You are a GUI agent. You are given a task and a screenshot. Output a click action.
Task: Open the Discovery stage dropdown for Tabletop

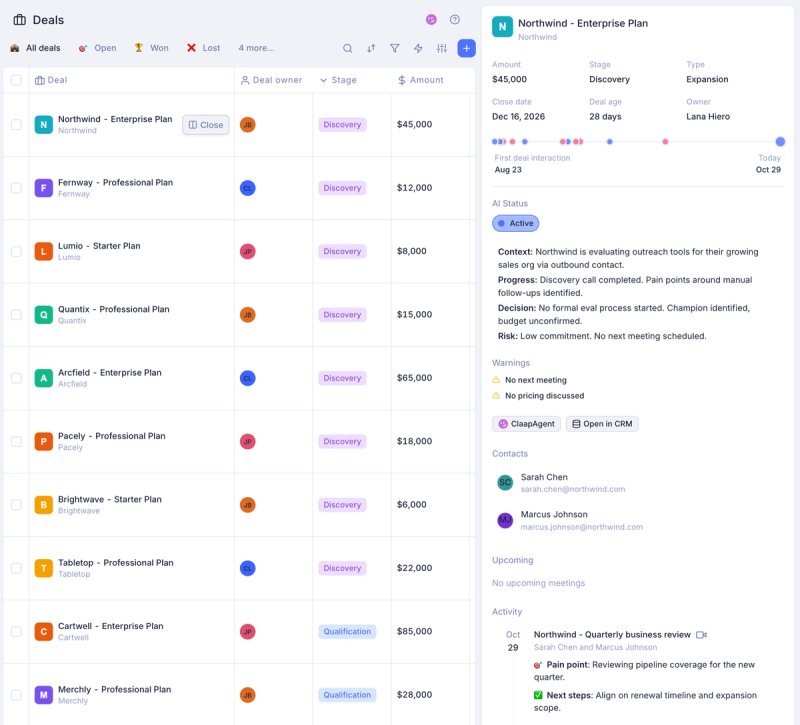pyautogui.click(x=342, y=568)
